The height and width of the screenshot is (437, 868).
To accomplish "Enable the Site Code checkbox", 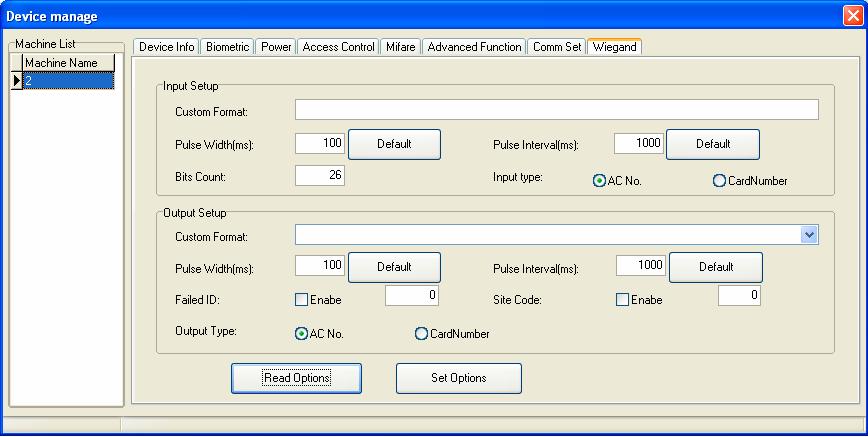I will click(622, 300).
